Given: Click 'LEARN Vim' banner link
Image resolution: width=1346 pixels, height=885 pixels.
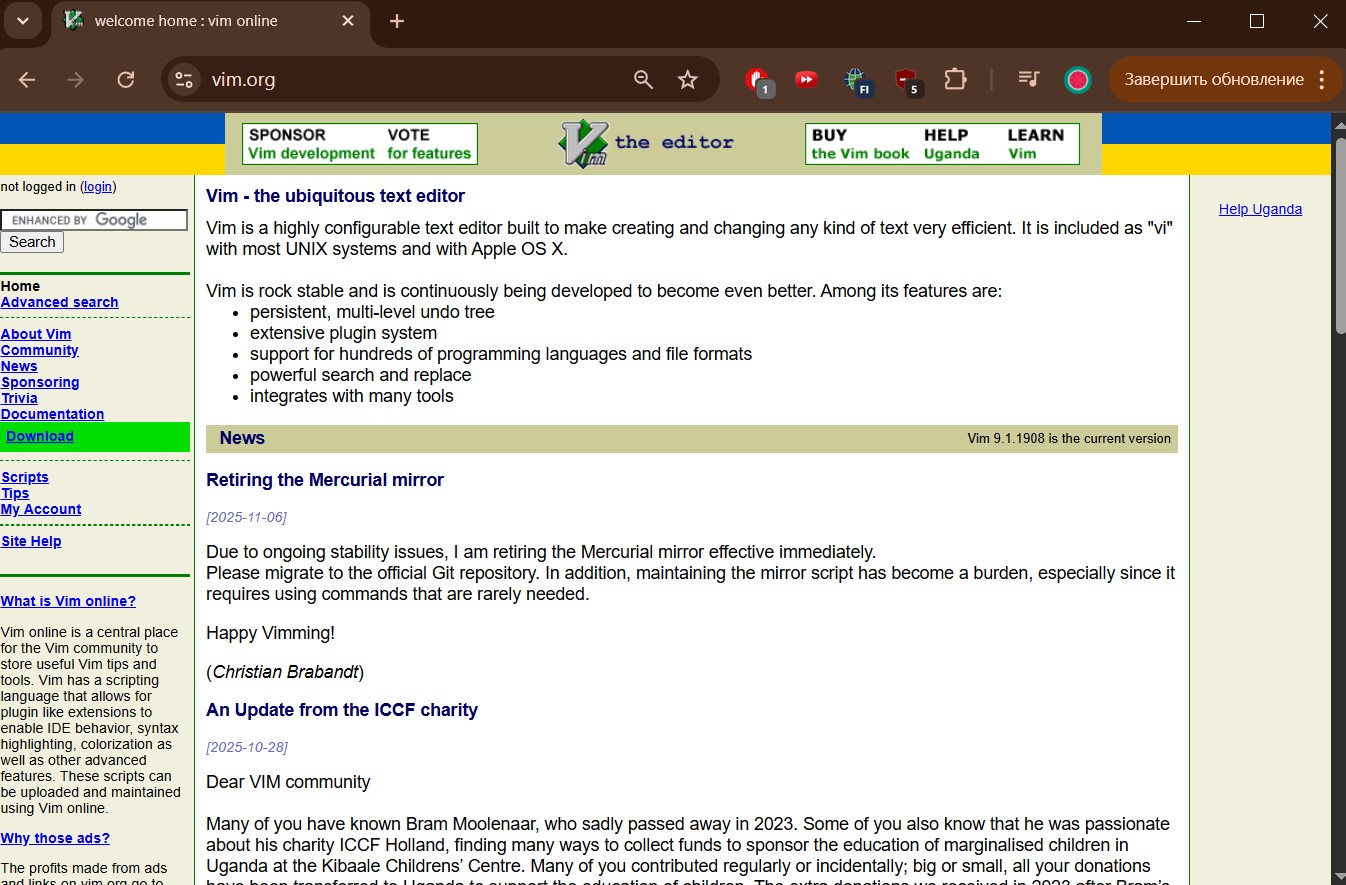Looking at the screenshot, I should [x=1036, y=144].
